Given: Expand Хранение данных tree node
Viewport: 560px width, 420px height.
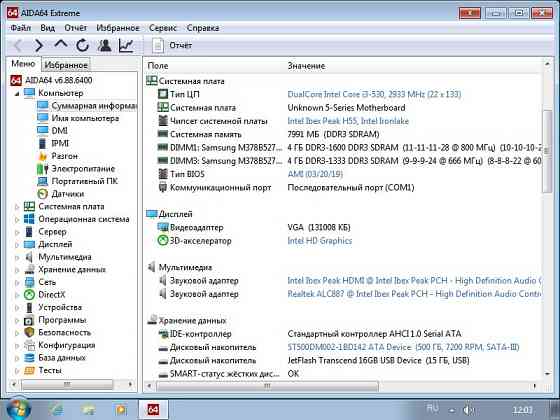Looking at the screenshot, I should (17, 270).
